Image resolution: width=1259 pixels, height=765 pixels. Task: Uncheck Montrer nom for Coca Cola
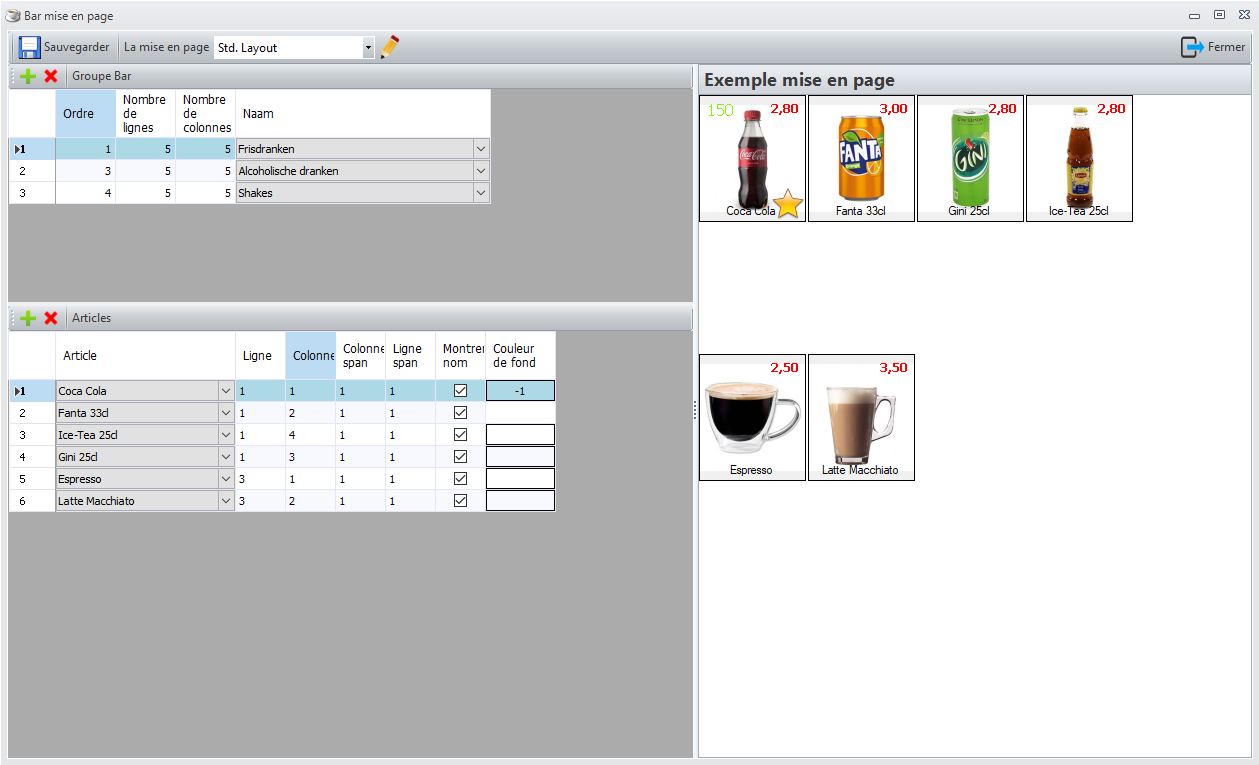pos(460,391)
